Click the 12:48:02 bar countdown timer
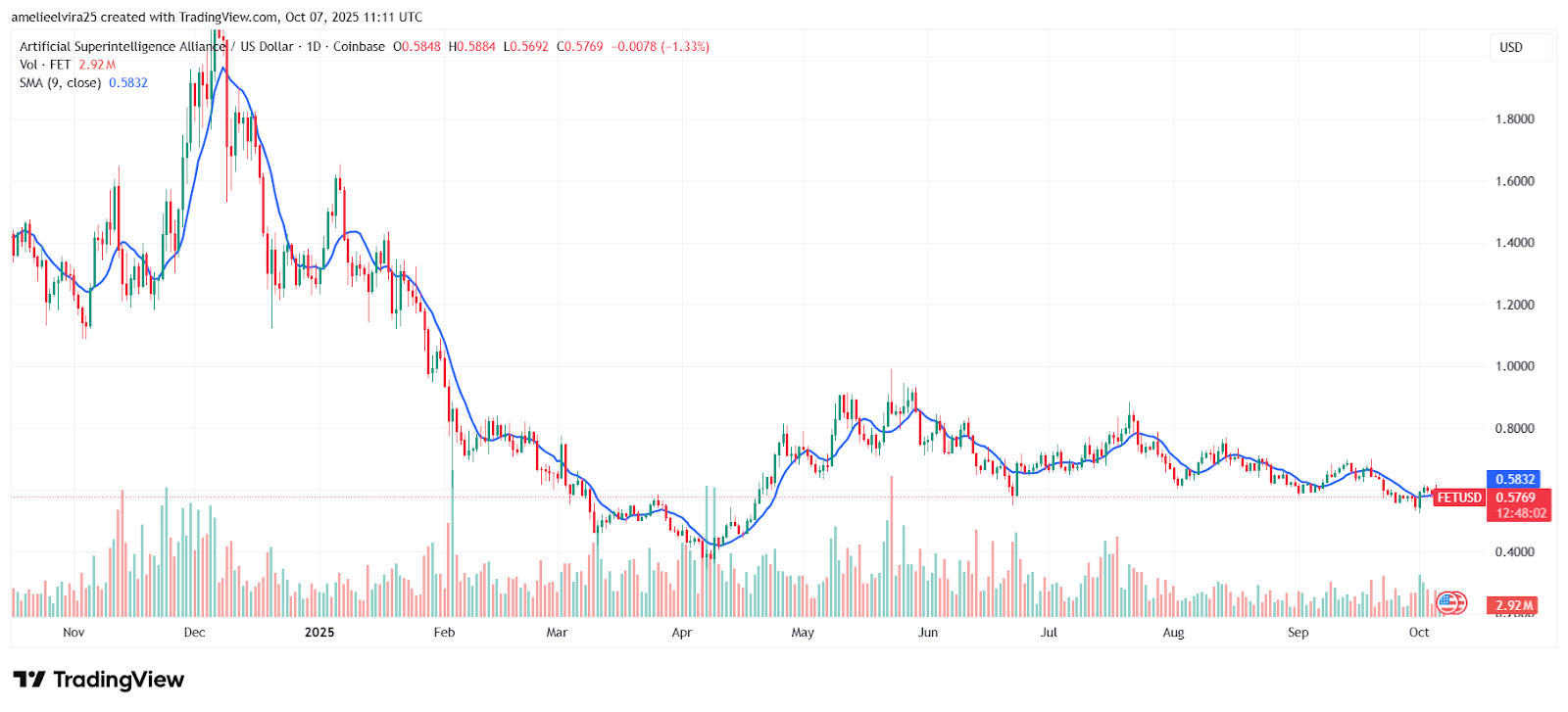The image size is (1568, 712). point(1521,513)
